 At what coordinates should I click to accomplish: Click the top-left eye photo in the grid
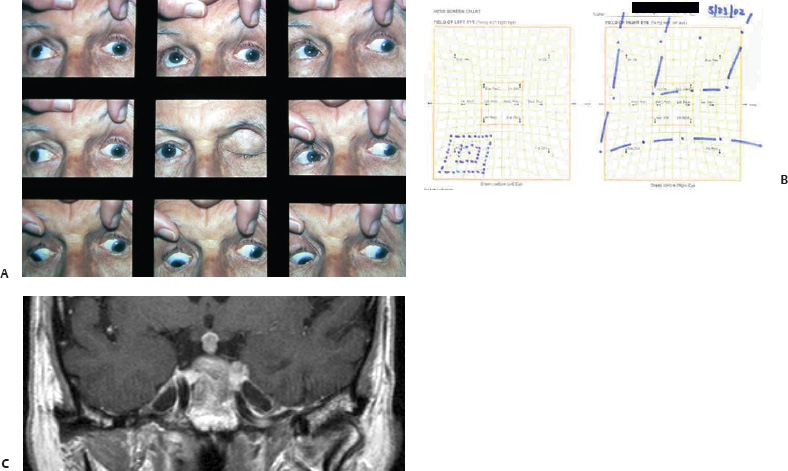[78, 38]
